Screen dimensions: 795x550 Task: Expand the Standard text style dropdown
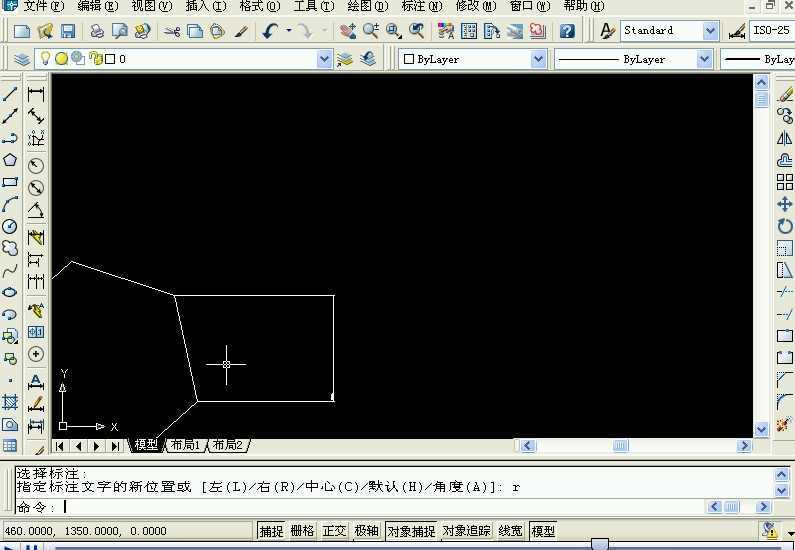coord(710,31)
